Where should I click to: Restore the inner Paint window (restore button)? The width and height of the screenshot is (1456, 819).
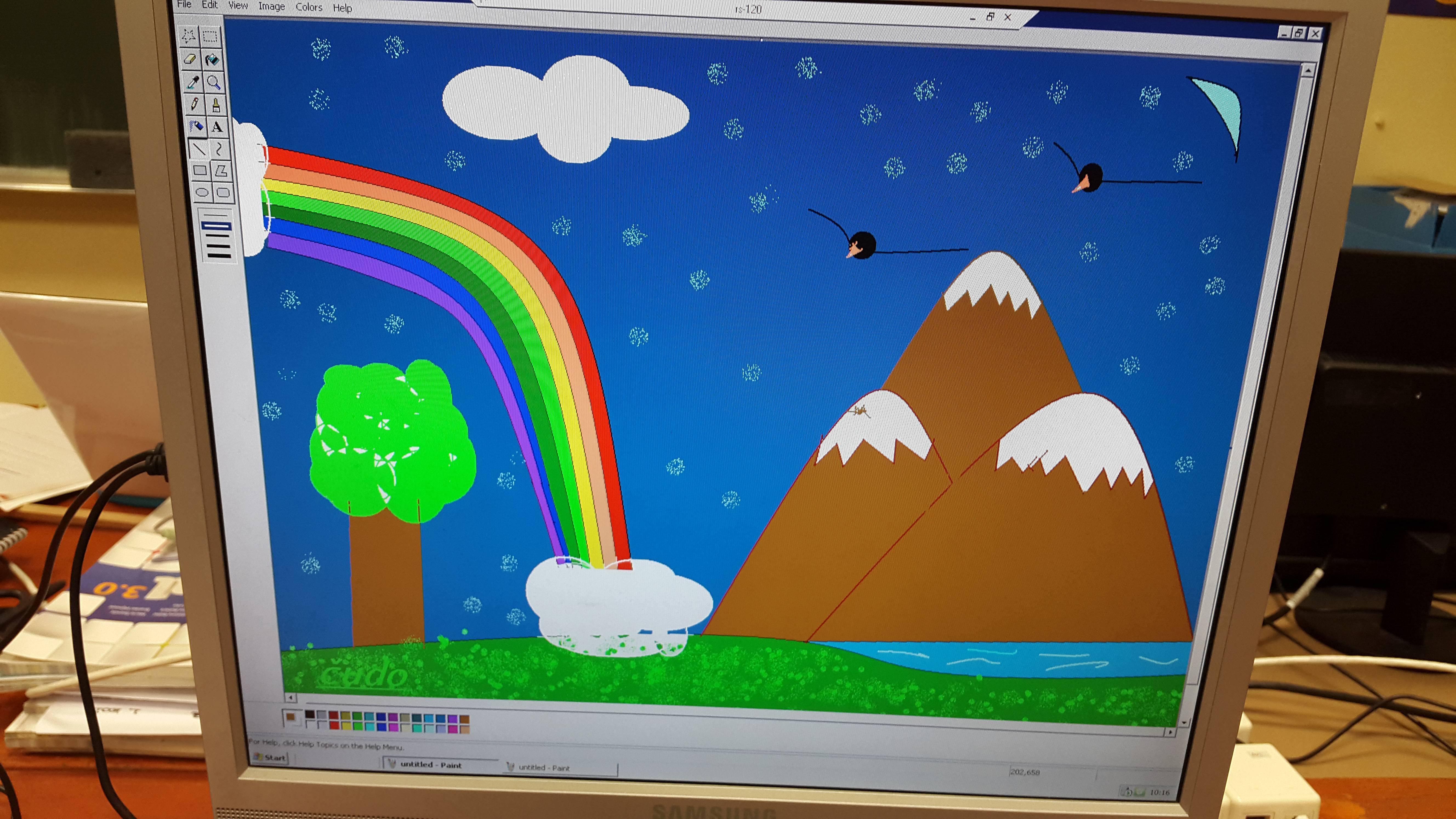(1298, 33)
